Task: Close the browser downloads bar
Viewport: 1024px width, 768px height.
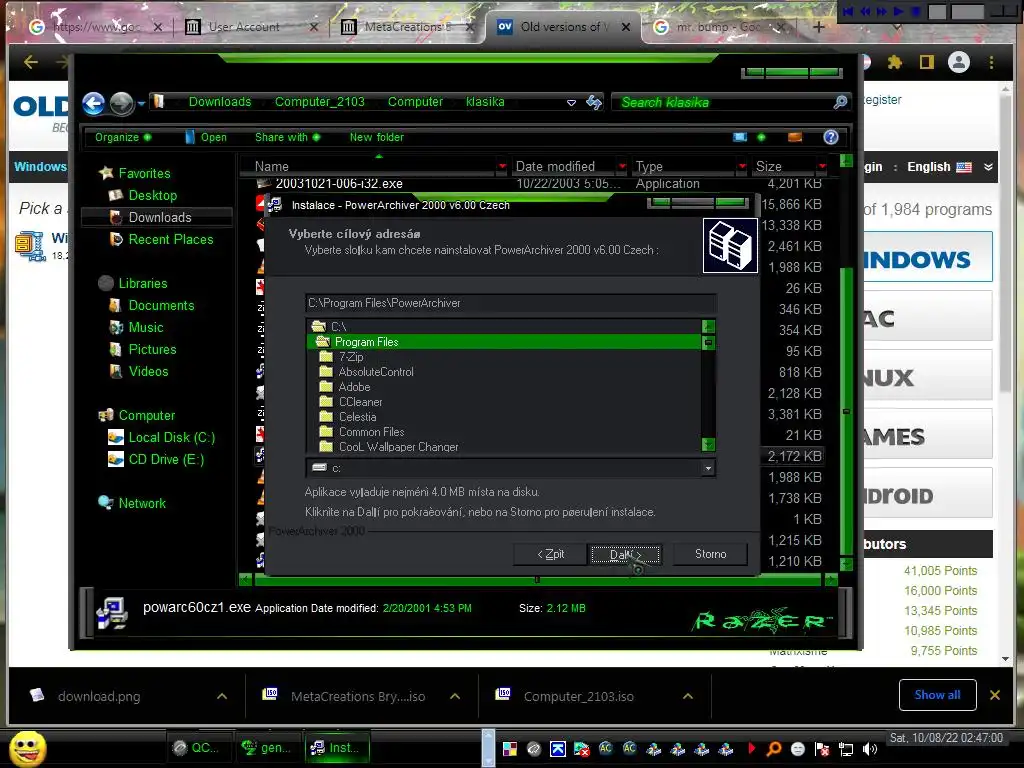Action: [995, 695]
